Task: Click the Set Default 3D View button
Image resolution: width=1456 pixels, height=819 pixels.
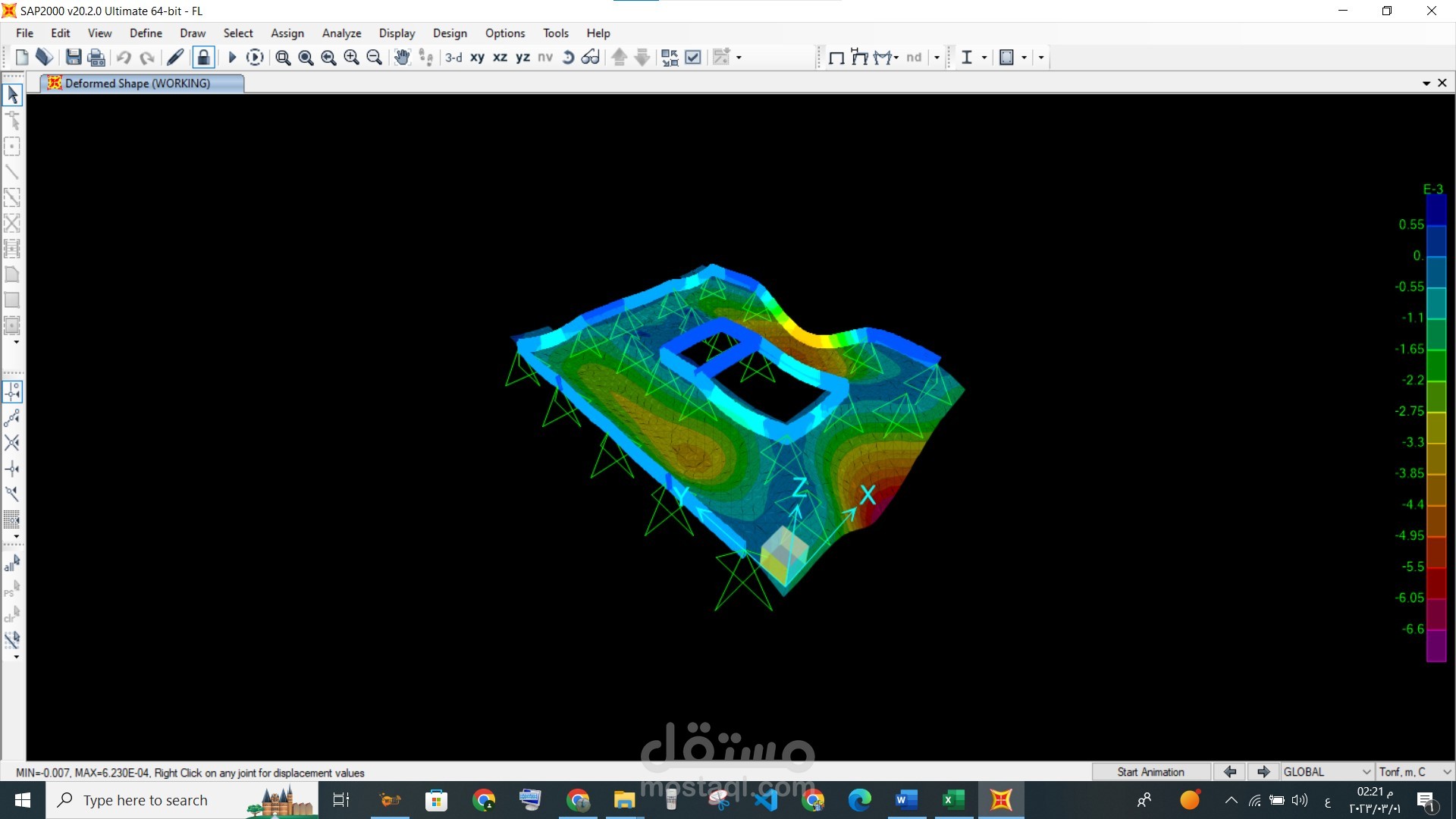Action: pos(453,57)
